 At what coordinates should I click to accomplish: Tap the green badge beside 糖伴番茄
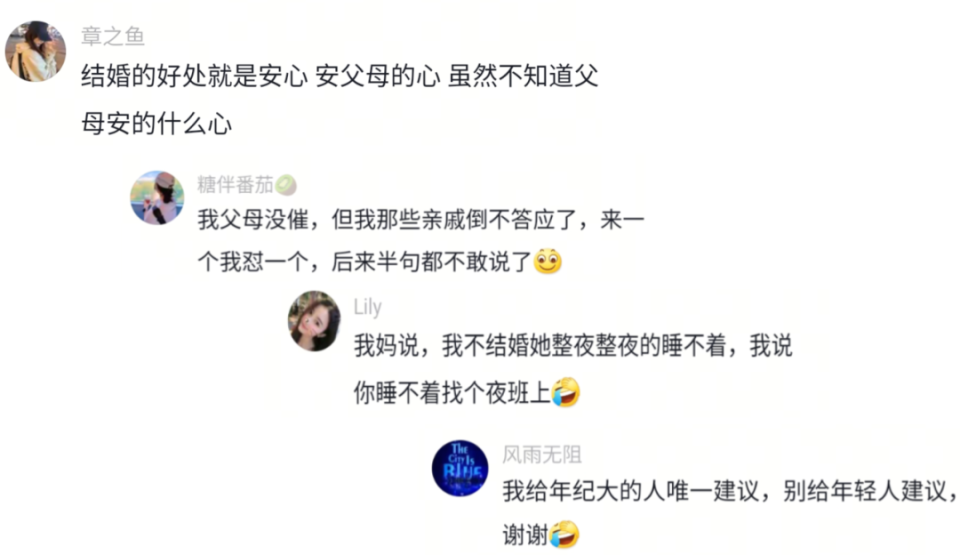point(286,185)
